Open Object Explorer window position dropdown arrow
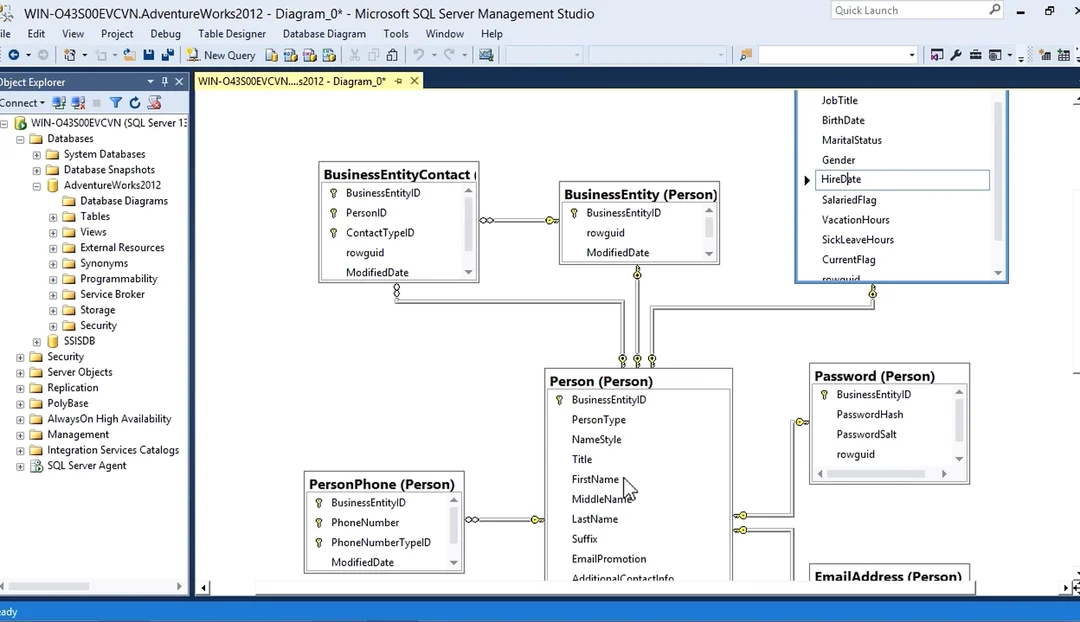Screen dimensions: 1080x622 150,81
